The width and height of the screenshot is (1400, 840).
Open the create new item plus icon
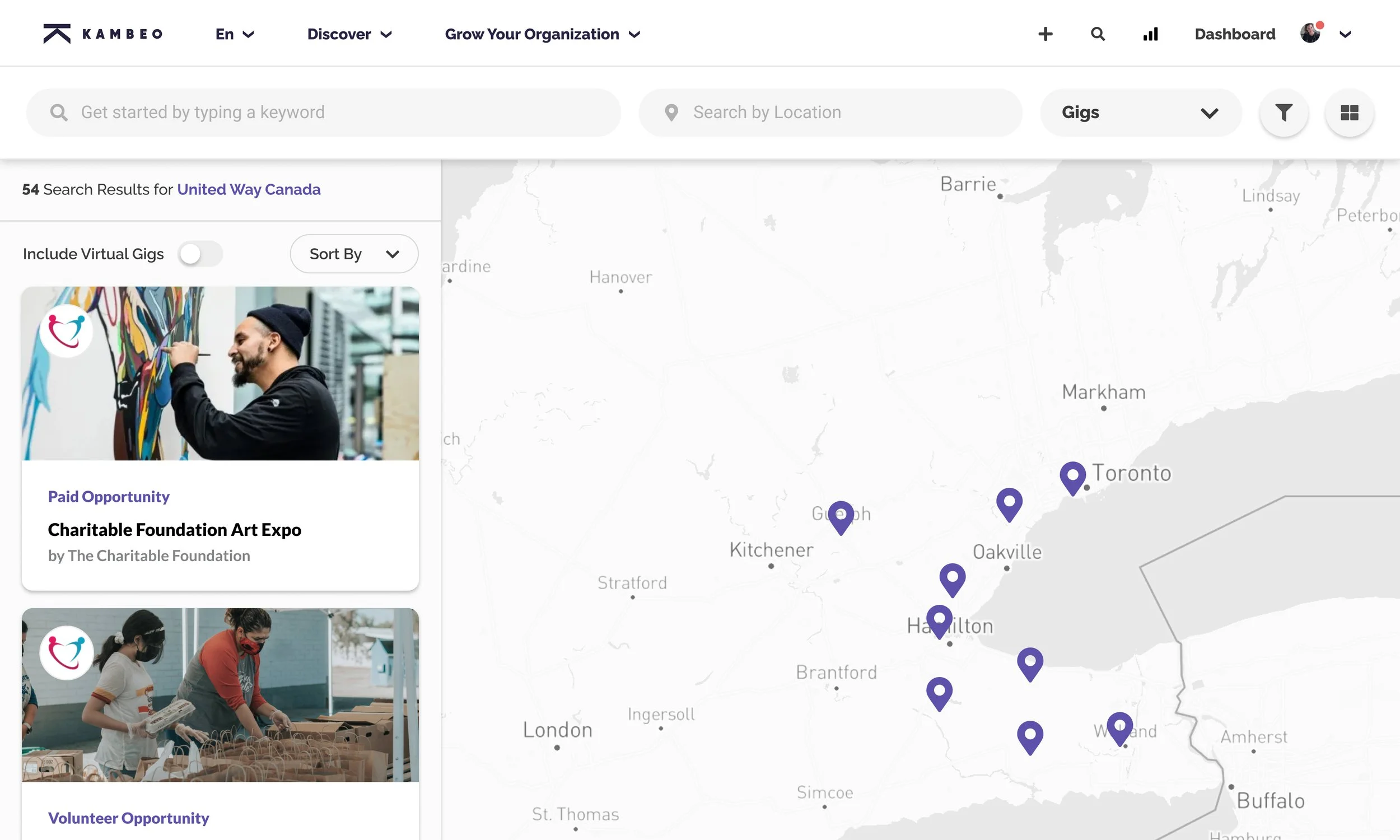[1044, 34]
